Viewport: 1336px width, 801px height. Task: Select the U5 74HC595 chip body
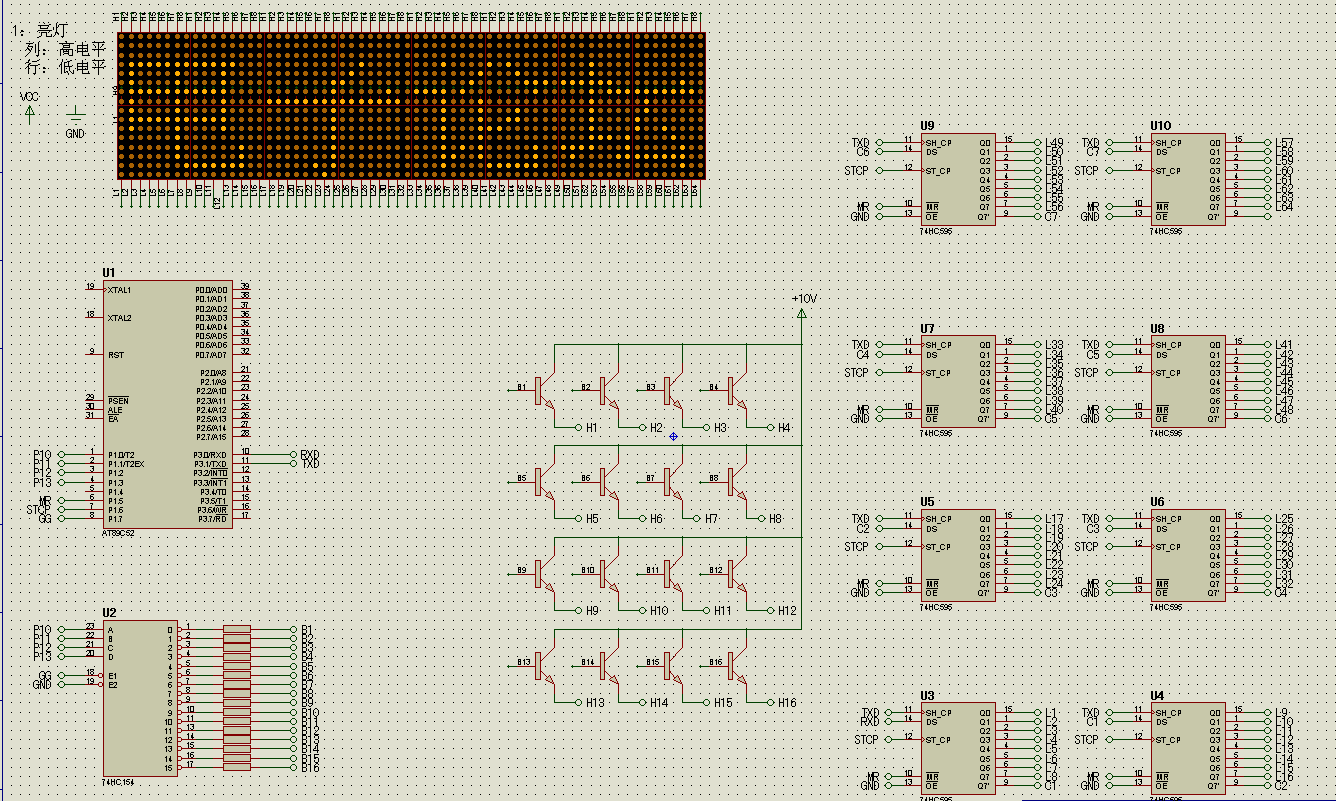click(x=958, y=556)
